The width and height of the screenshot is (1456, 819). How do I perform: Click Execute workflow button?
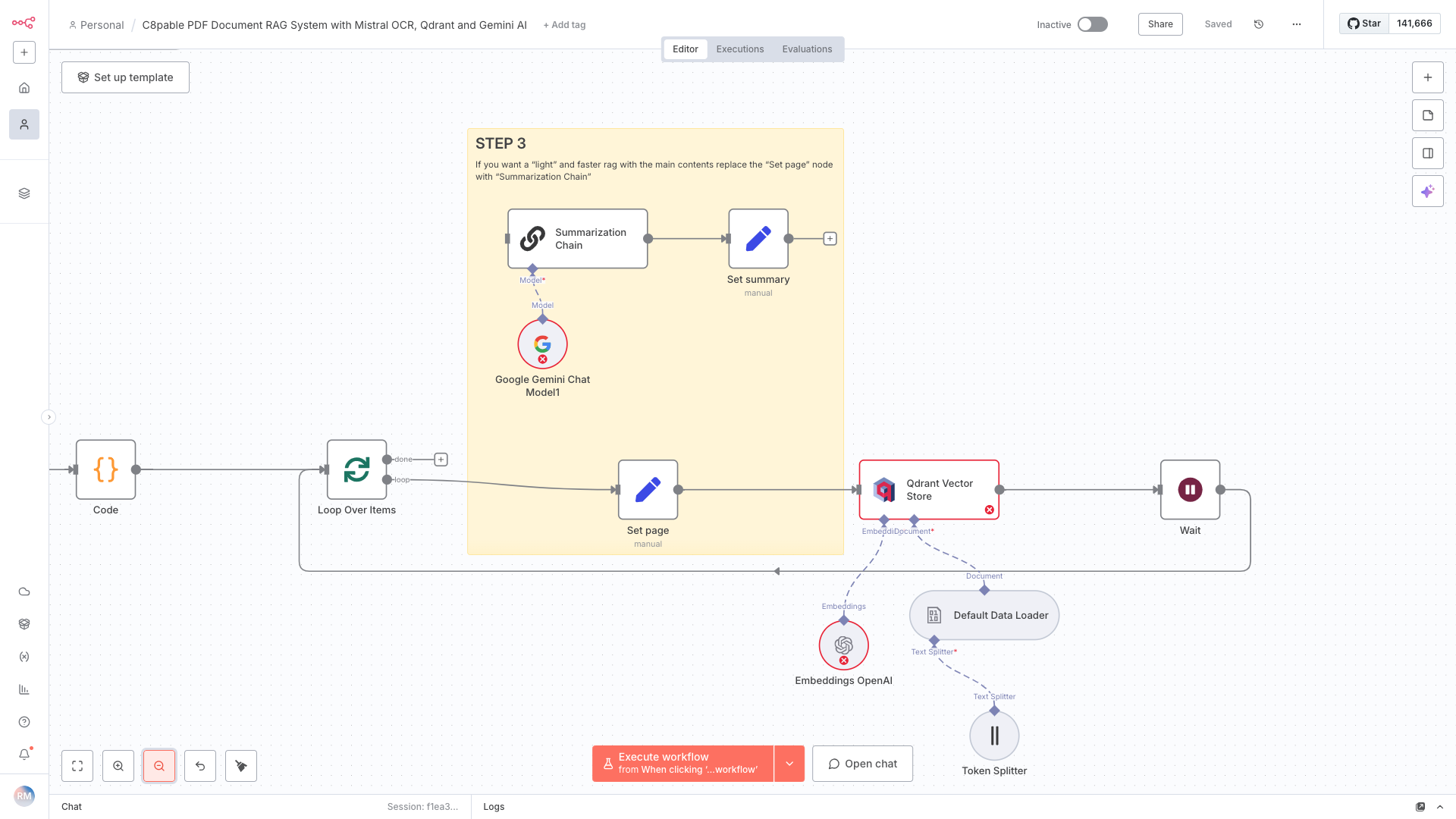682,764
